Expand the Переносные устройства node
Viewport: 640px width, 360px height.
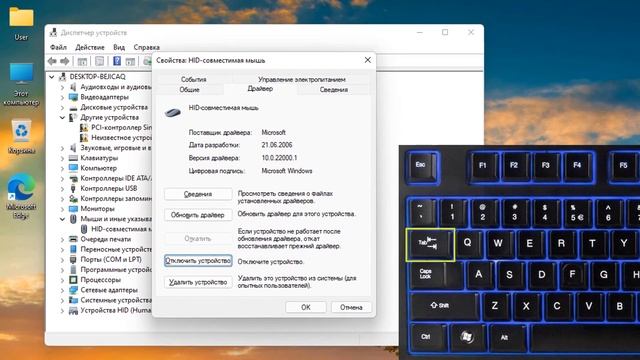(62, 249)
